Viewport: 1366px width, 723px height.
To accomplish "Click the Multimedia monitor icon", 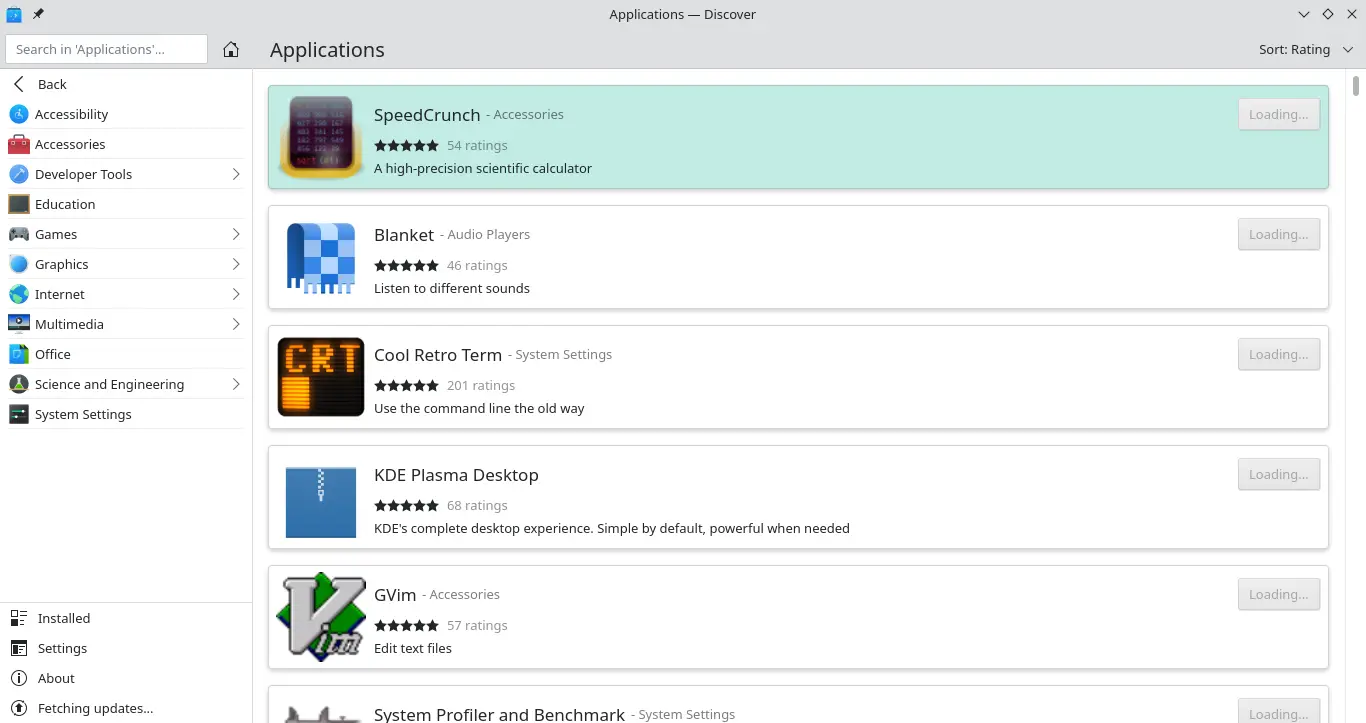I will (x=19, y=324).
